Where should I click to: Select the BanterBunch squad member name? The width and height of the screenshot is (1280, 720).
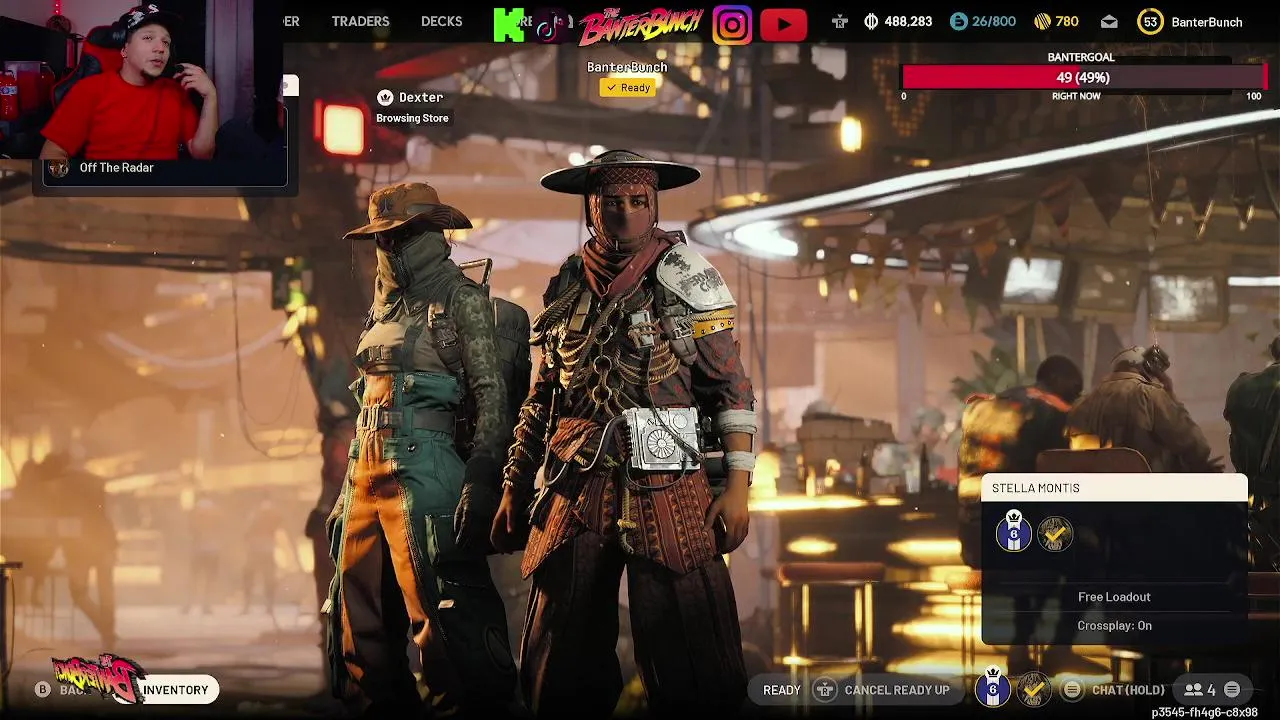click(627, 67)
